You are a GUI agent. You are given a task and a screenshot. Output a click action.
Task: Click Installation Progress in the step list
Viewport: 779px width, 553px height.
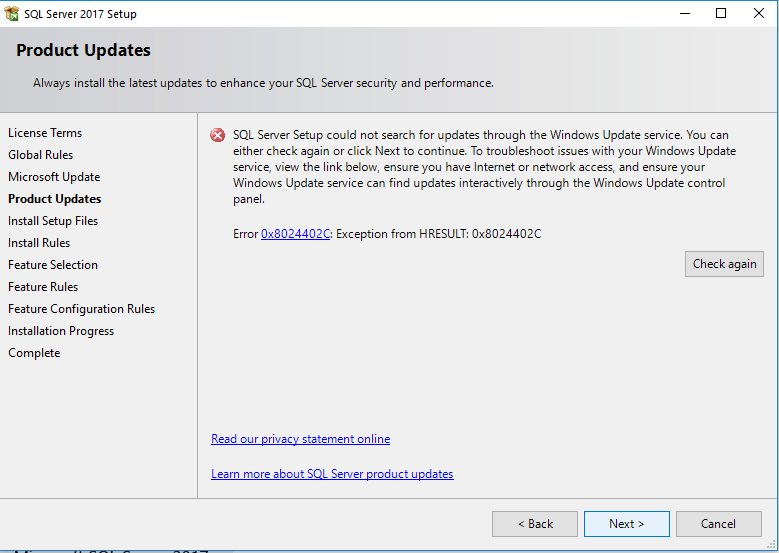coord(61,331)
